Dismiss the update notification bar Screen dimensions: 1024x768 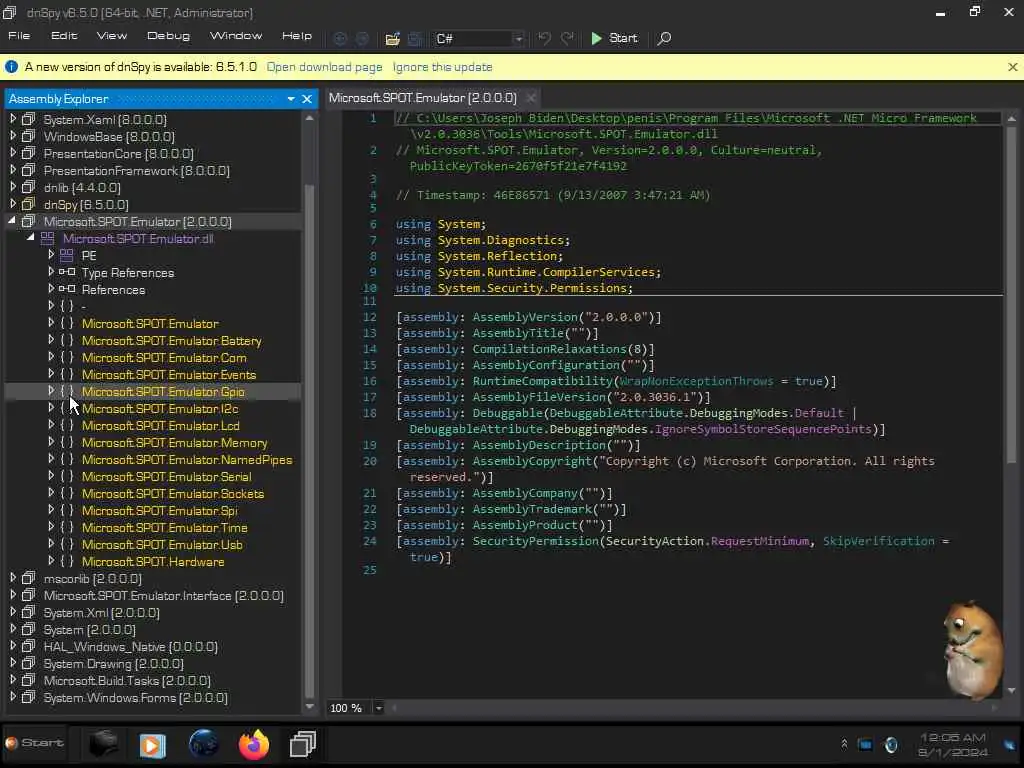1012,67
